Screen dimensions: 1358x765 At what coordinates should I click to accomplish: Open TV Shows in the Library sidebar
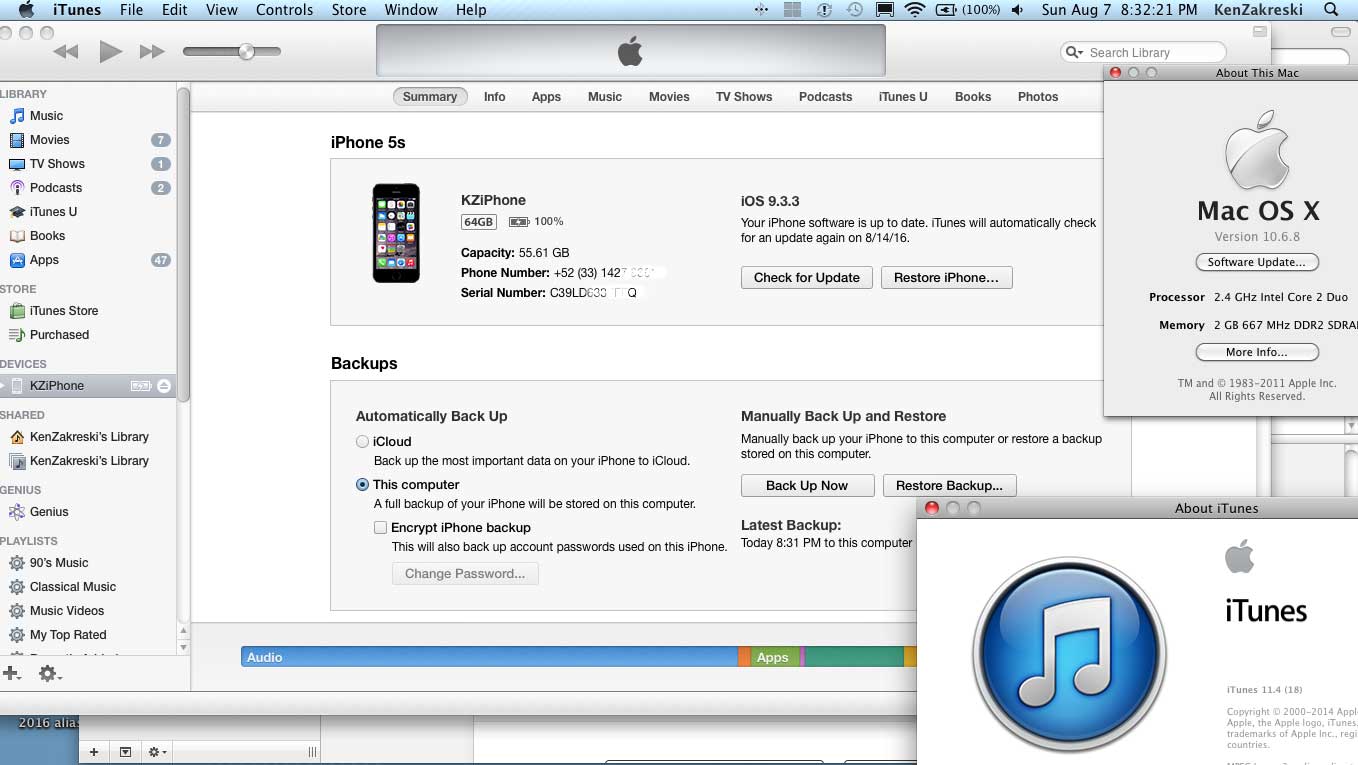coord(57,164)
